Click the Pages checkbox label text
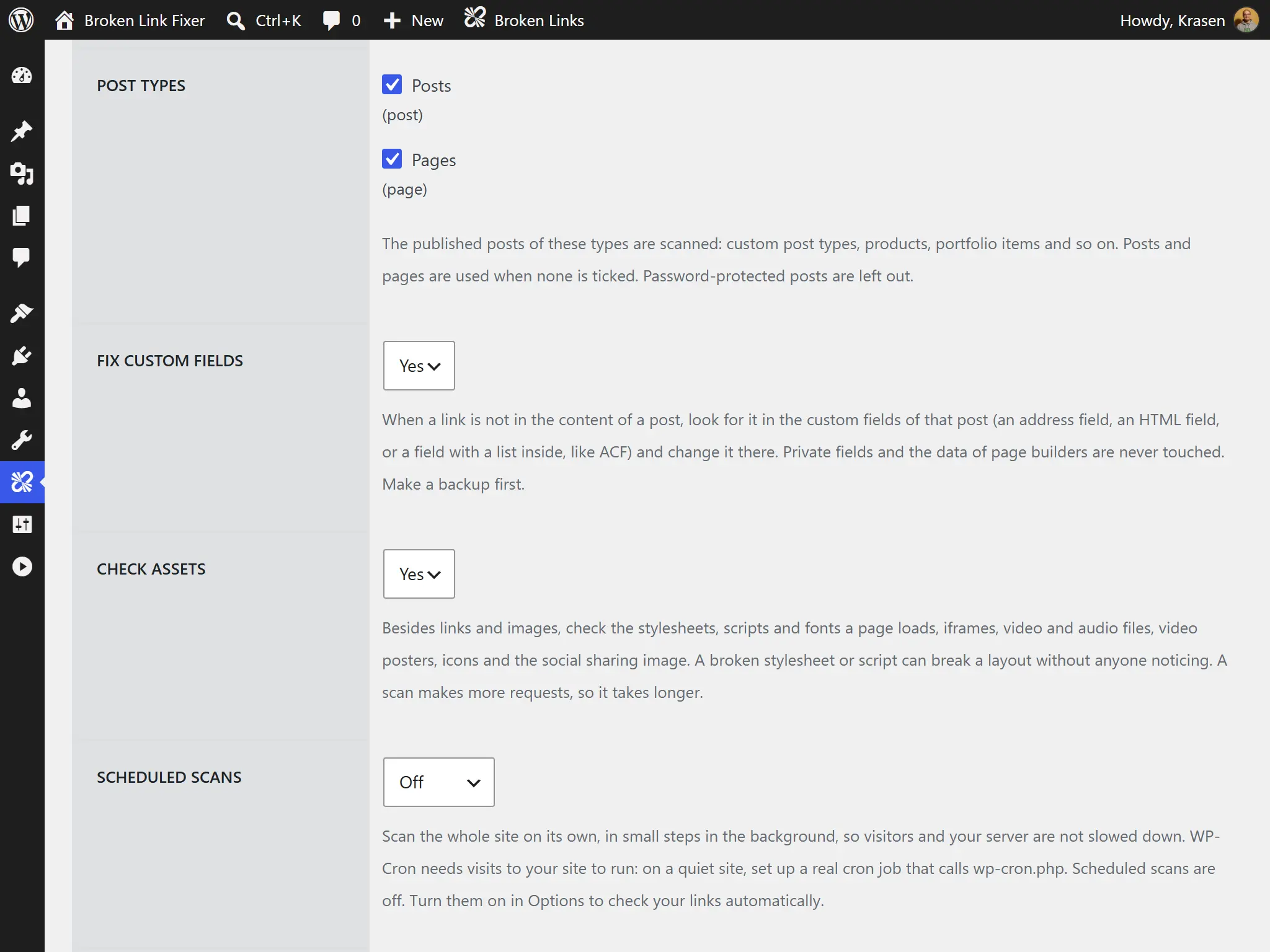The width and height of the screenshot is (1270, 952). tap(433, 161)
